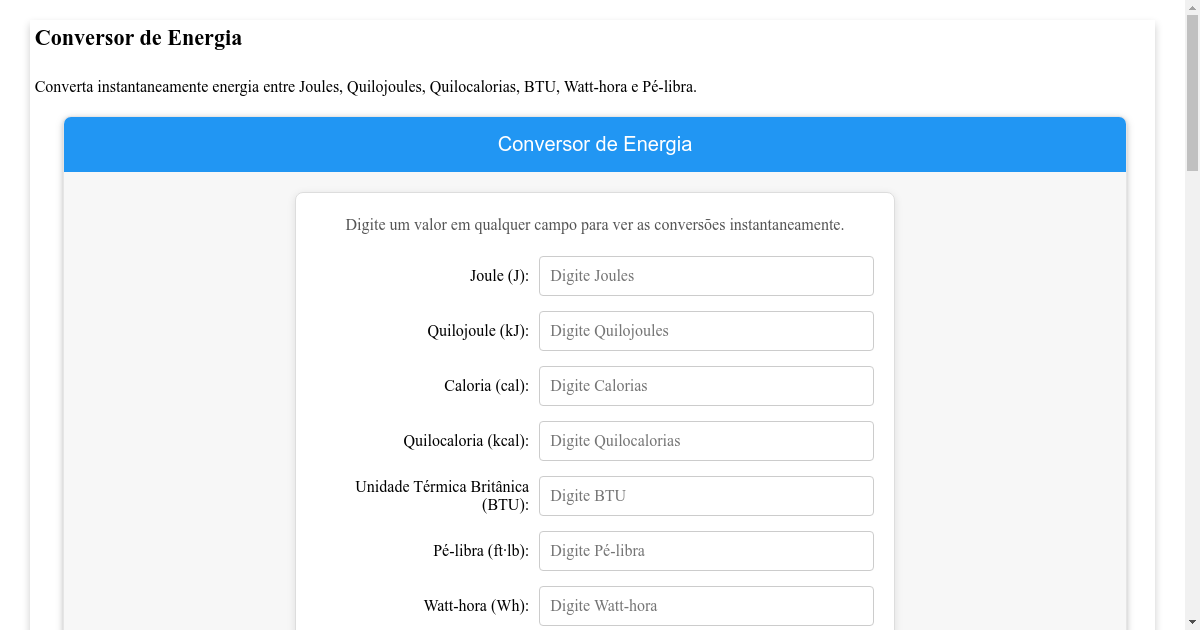This screenshot has height=630, width=1200.
Task: Focus the BTU input field
Action: [705, 495]
